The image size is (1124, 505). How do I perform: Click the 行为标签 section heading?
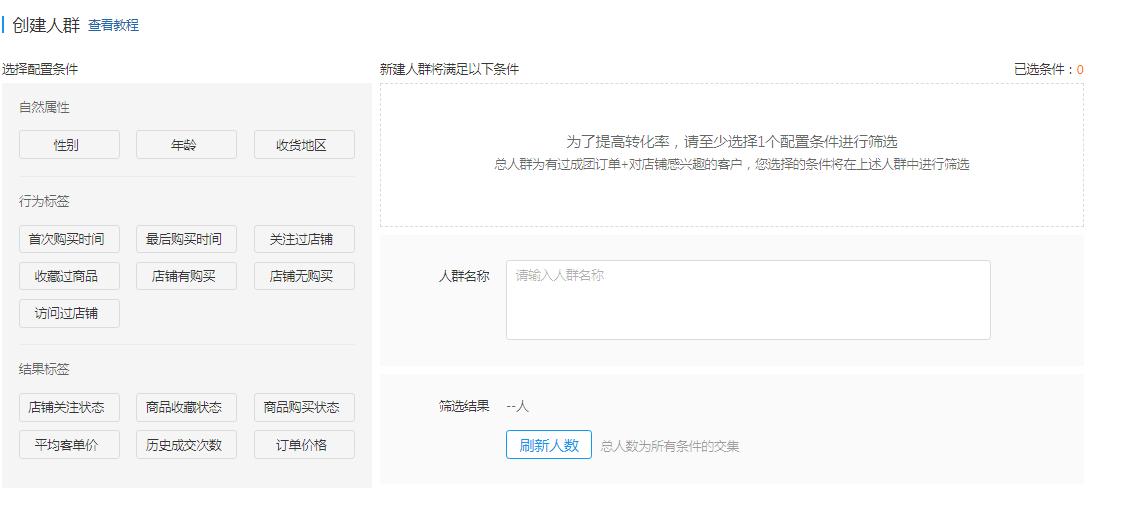[x=44, y=202]
